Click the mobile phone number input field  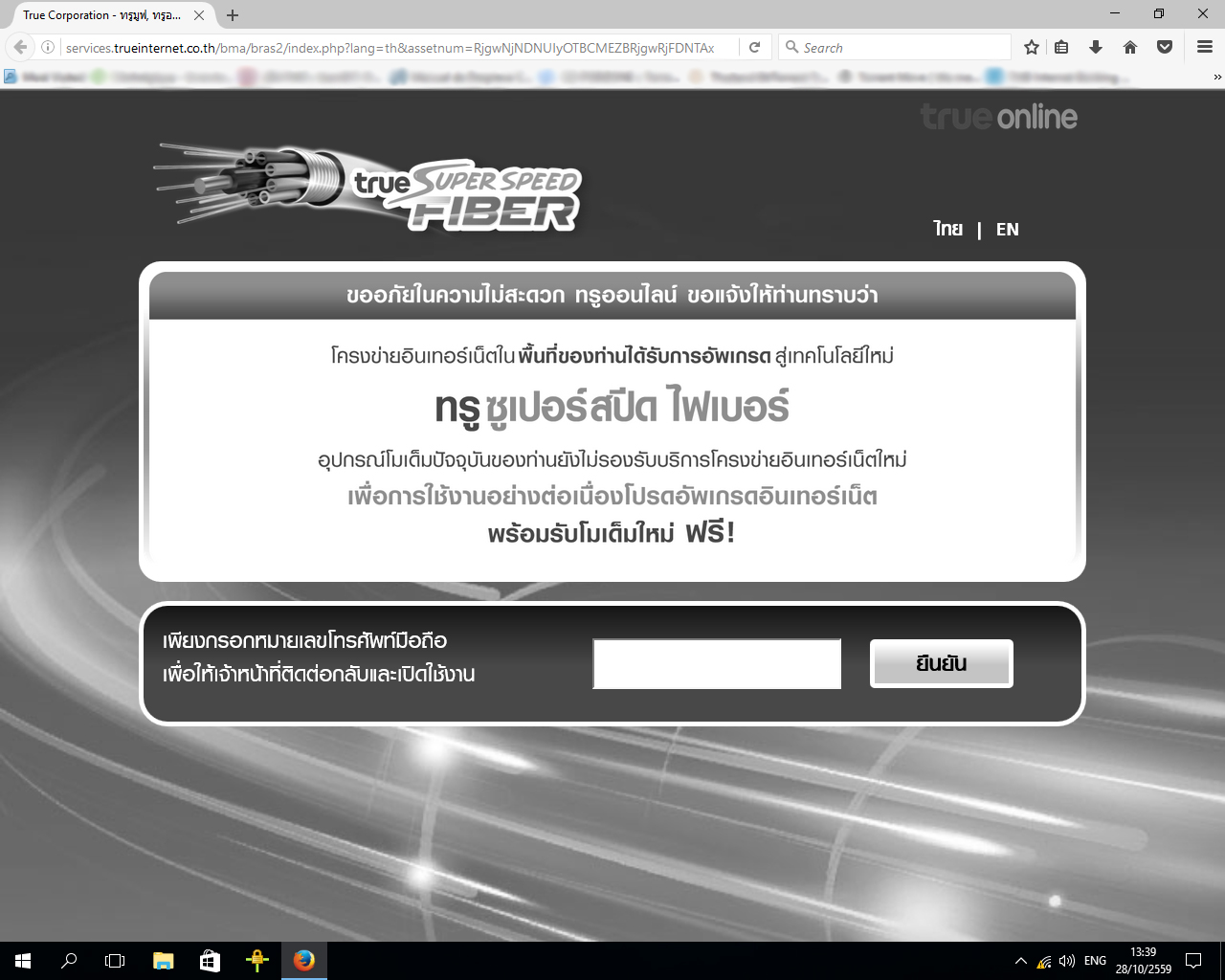[717, 664]
